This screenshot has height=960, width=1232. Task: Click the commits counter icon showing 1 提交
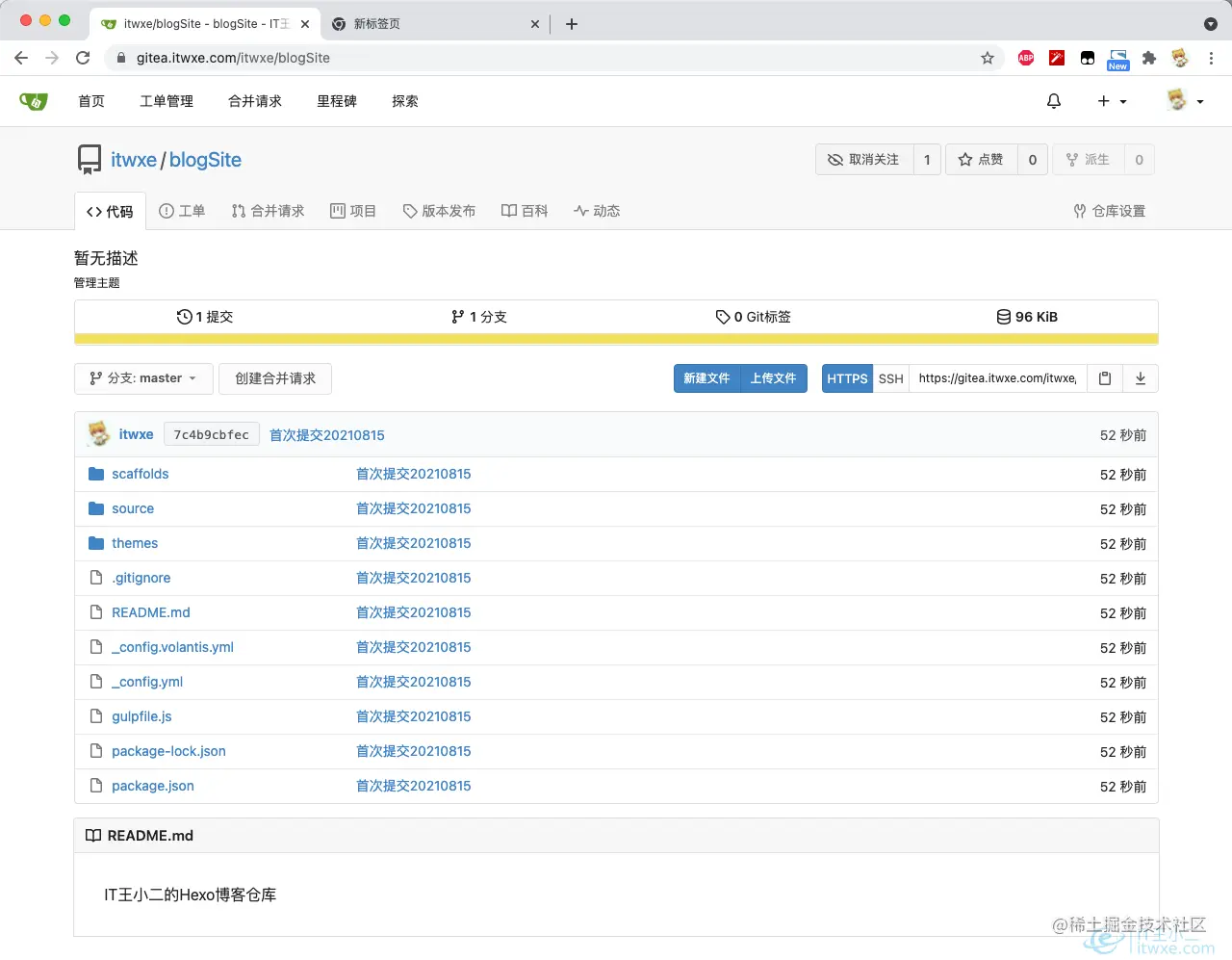click(183, 316)
